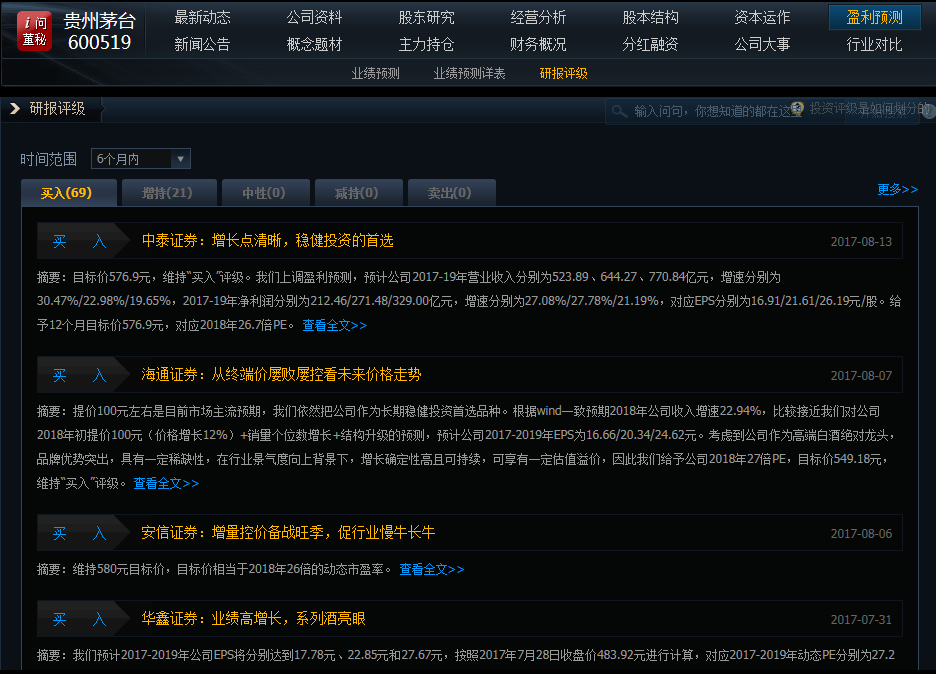Open the 最新动态 menu item
The height and width of the screenshot is (674, 936).
tap(202, 17)
